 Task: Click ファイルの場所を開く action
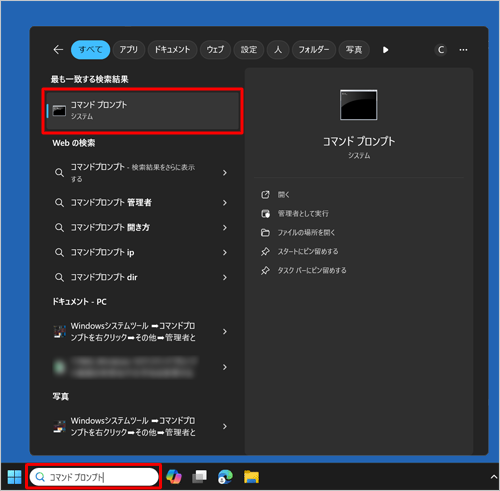click(x=306, y=233)
